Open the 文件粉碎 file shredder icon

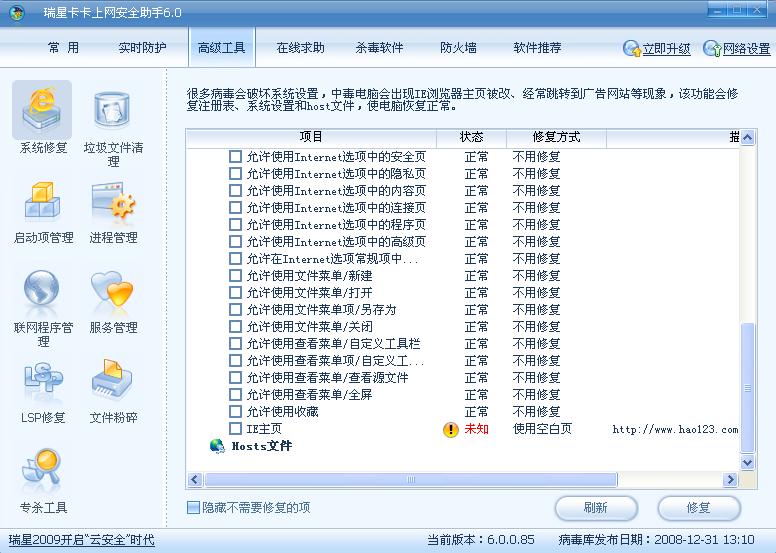112,379
